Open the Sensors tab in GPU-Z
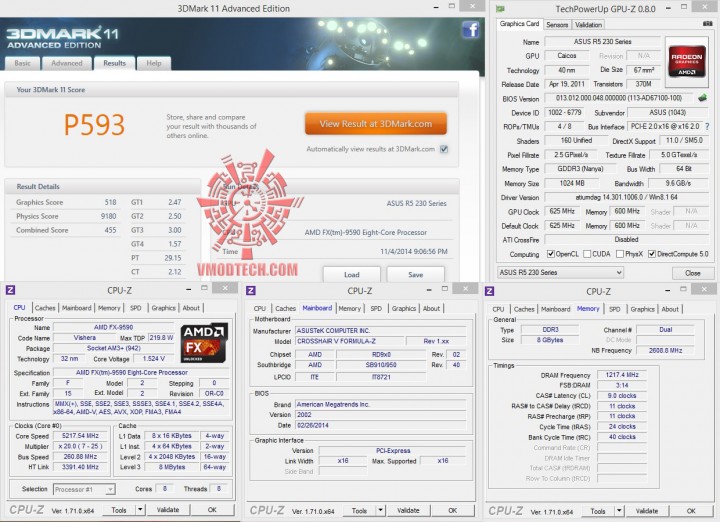Image resolution: width=720 pixels, height=522 pixels. (x=557, y=25)
